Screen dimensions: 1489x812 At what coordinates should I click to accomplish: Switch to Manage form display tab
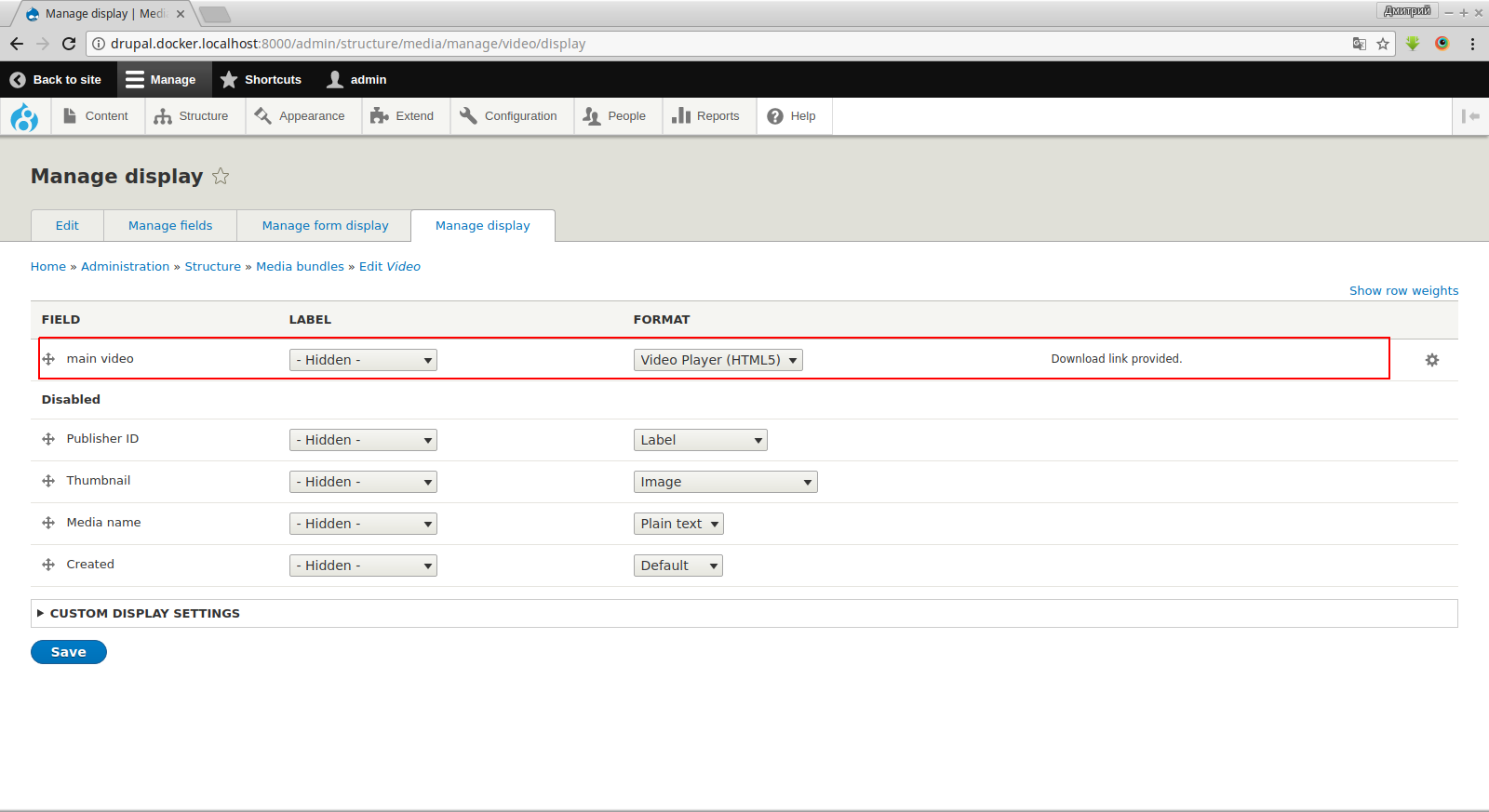tap(325, 226)
